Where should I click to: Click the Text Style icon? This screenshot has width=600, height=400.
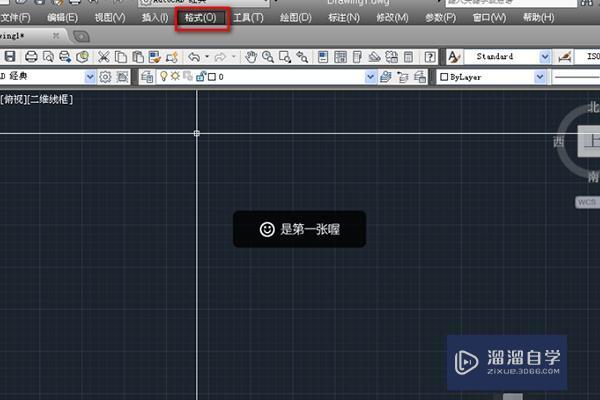click(454, 57)
